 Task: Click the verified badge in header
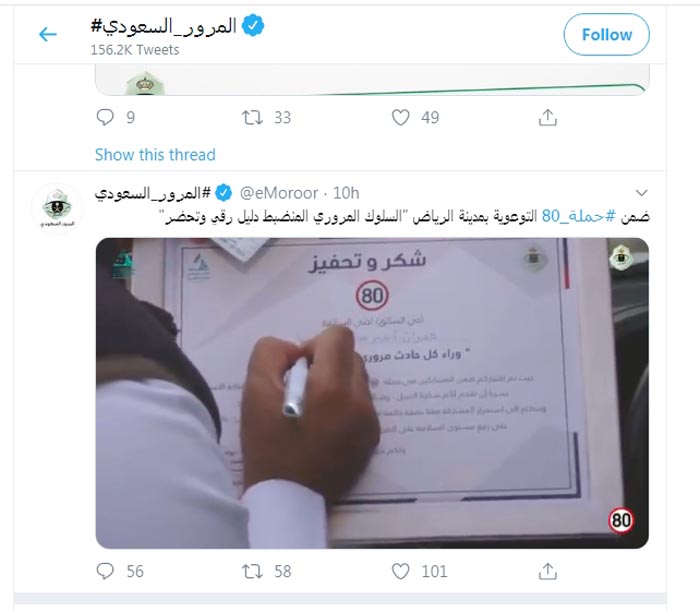point(253,25)
